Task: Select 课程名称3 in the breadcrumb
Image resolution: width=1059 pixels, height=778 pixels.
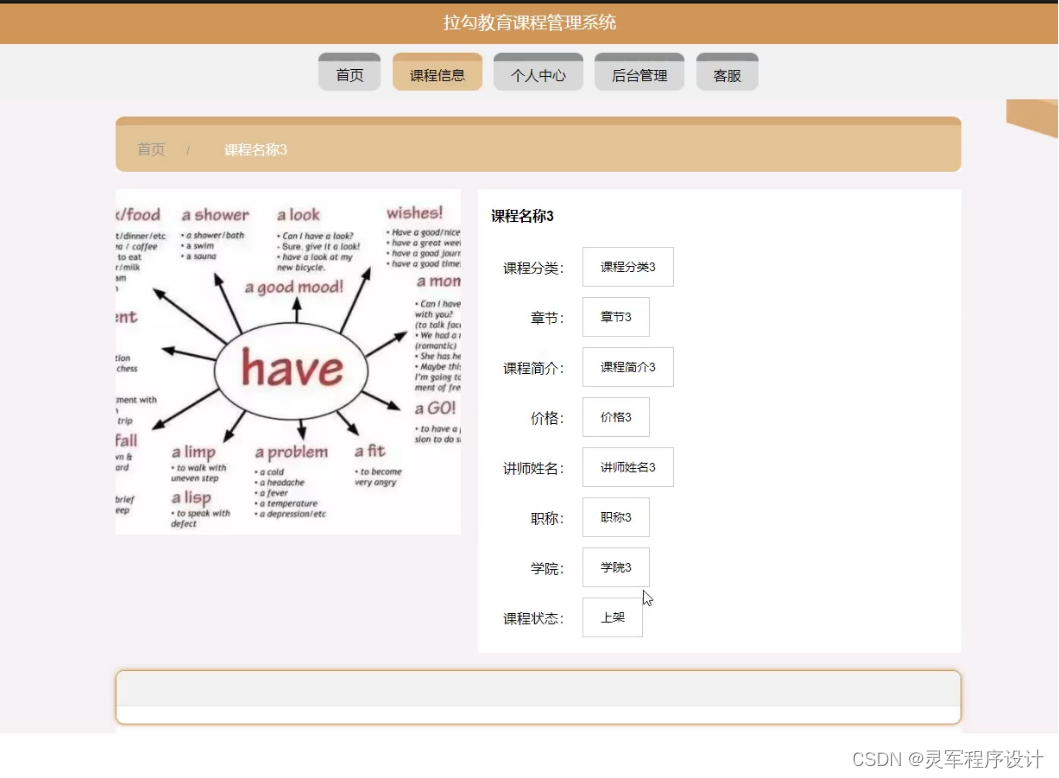Action: click(253, 149)
